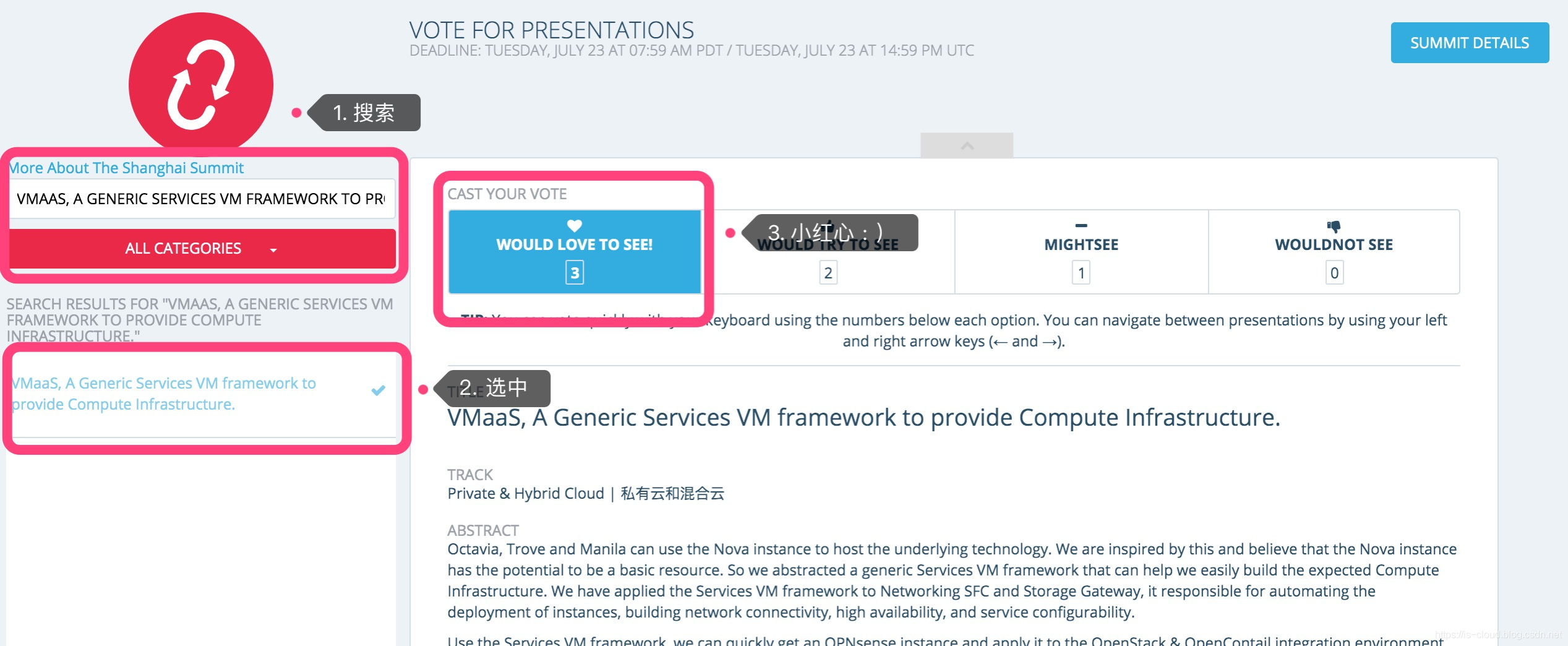Focus the presentation search input field
The image size is (1568, 646).
(202, 199)
